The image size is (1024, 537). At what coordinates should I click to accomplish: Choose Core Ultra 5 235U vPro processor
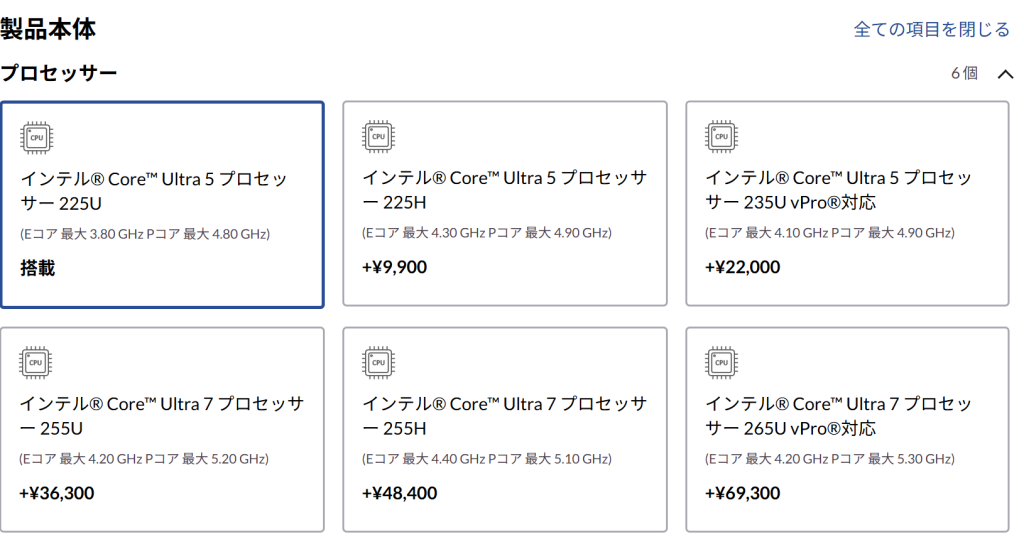coord(846,204)
